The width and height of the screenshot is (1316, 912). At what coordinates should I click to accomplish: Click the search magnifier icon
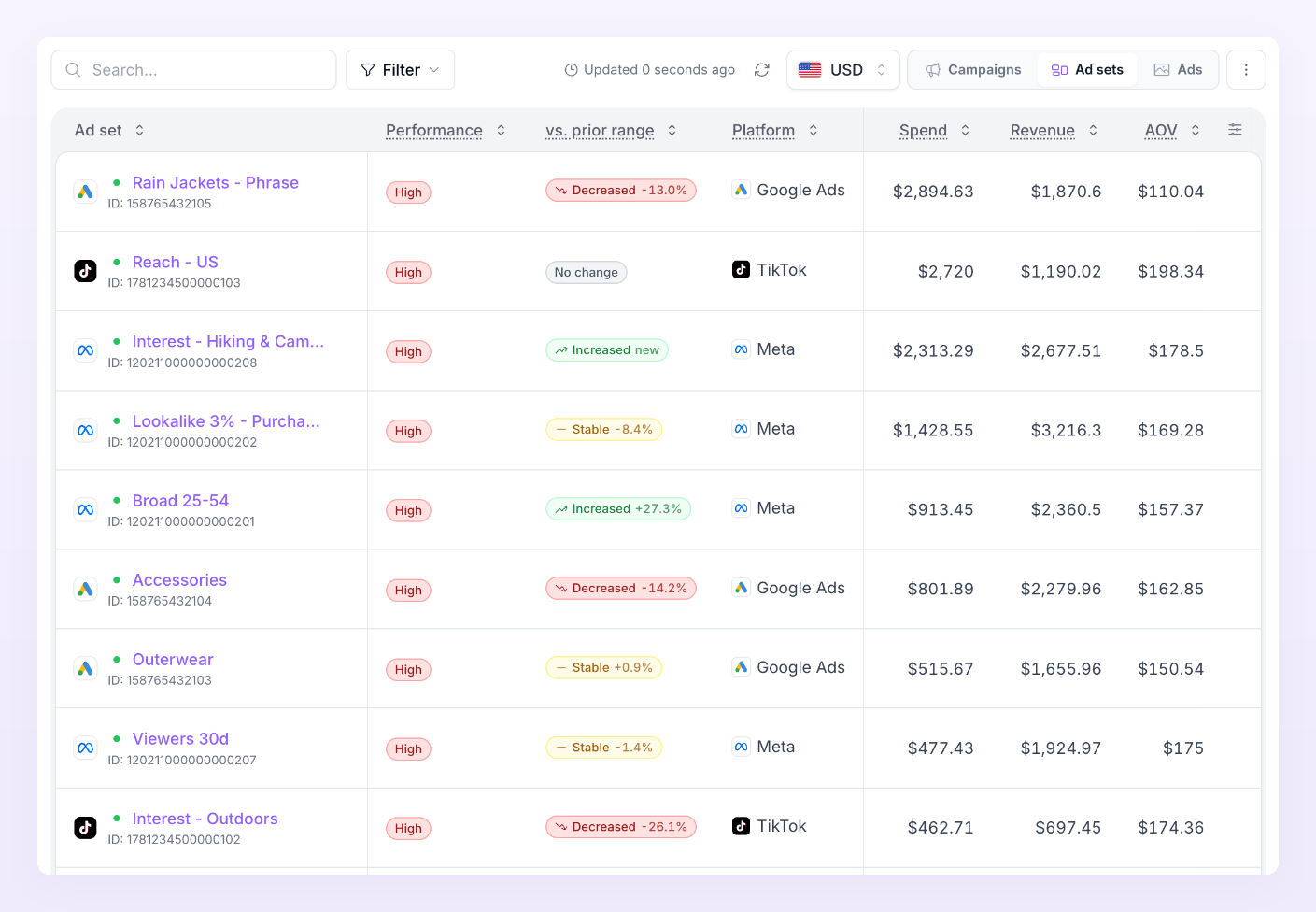(73, 70)
